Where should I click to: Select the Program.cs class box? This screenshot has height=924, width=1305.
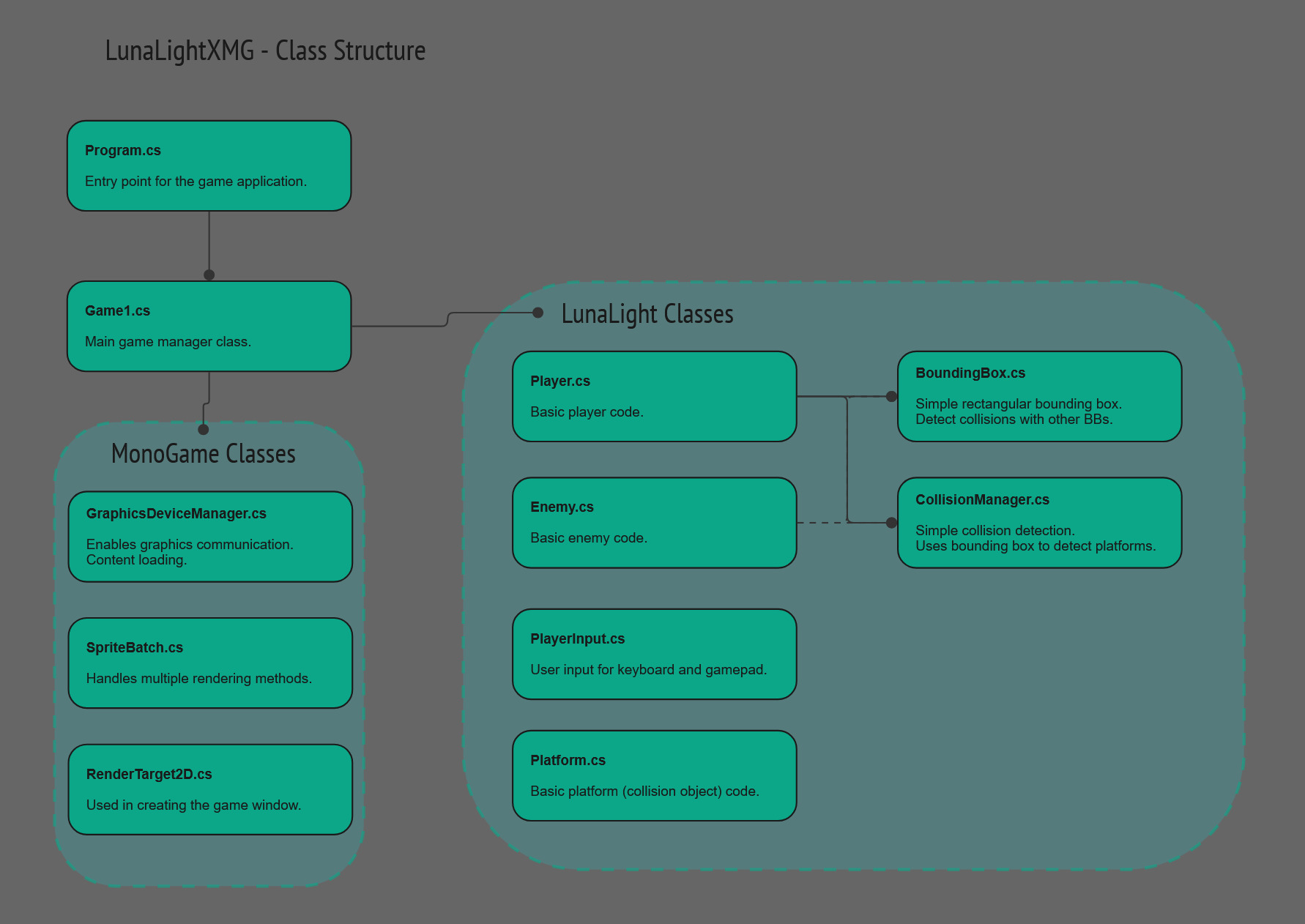(209, 166)
